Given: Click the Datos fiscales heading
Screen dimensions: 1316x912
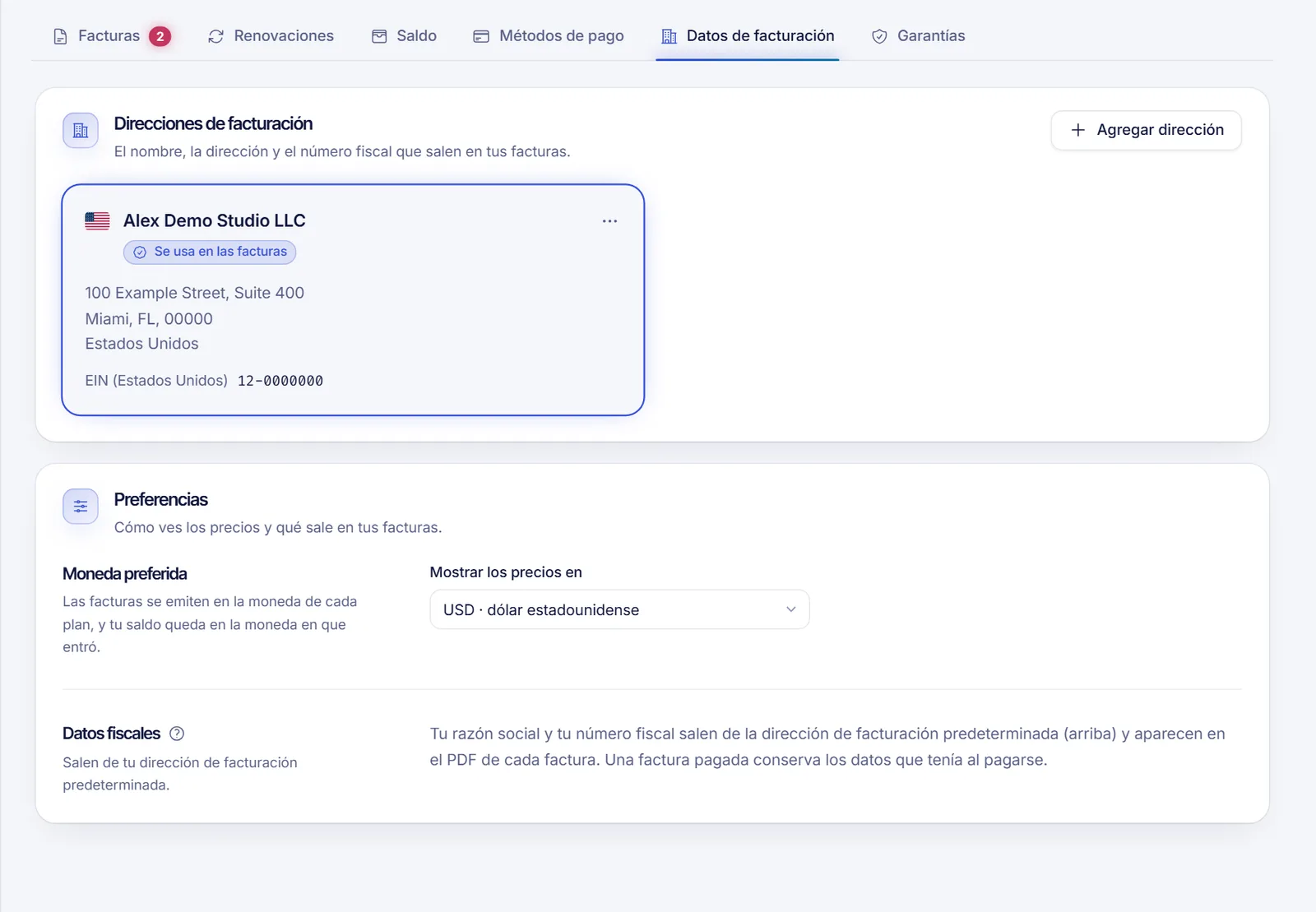Looking at the screenshot, I should tap(112, 733).
